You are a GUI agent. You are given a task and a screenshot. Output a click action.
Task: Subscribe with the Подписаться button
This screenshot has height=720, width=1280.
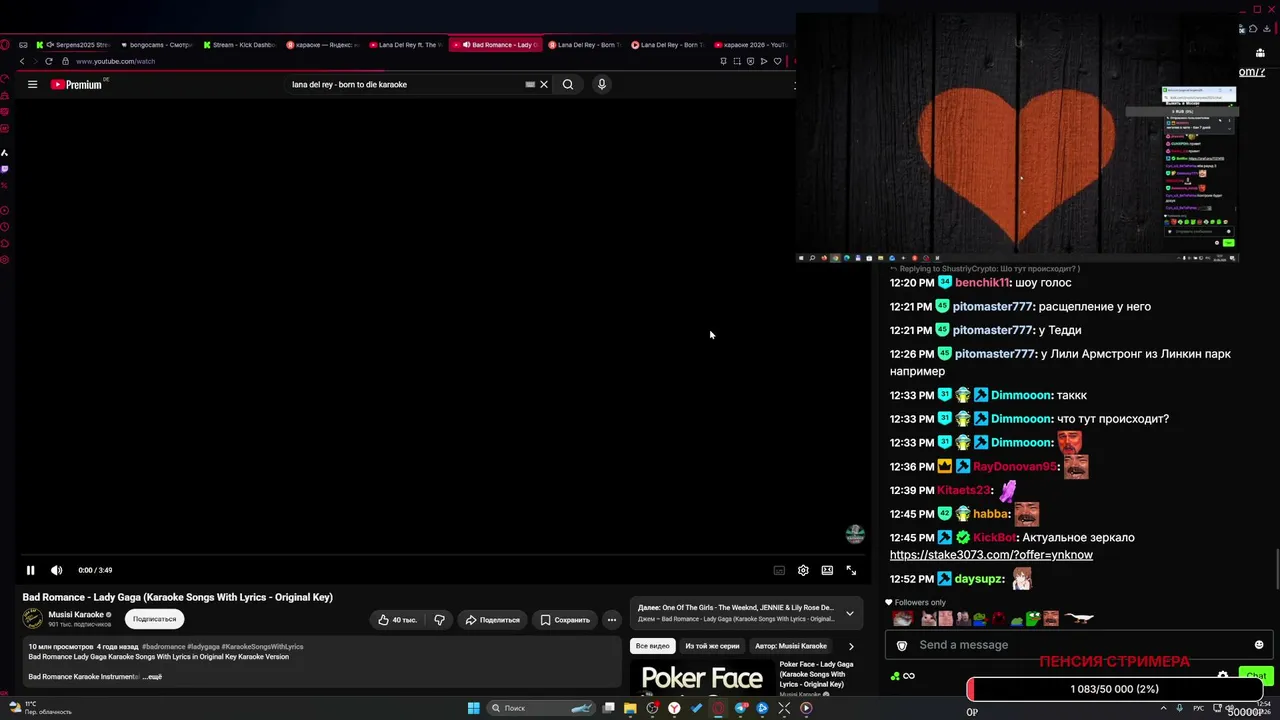tap(154, 619)
